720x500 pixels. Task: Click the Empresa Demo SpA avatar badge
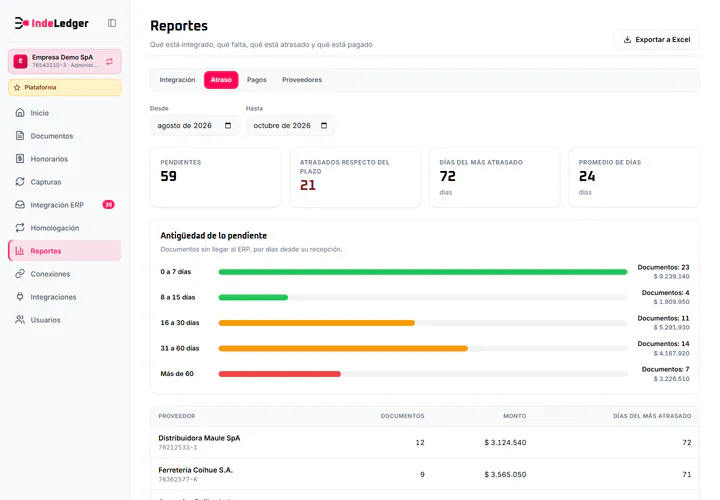tap(20, 61)
